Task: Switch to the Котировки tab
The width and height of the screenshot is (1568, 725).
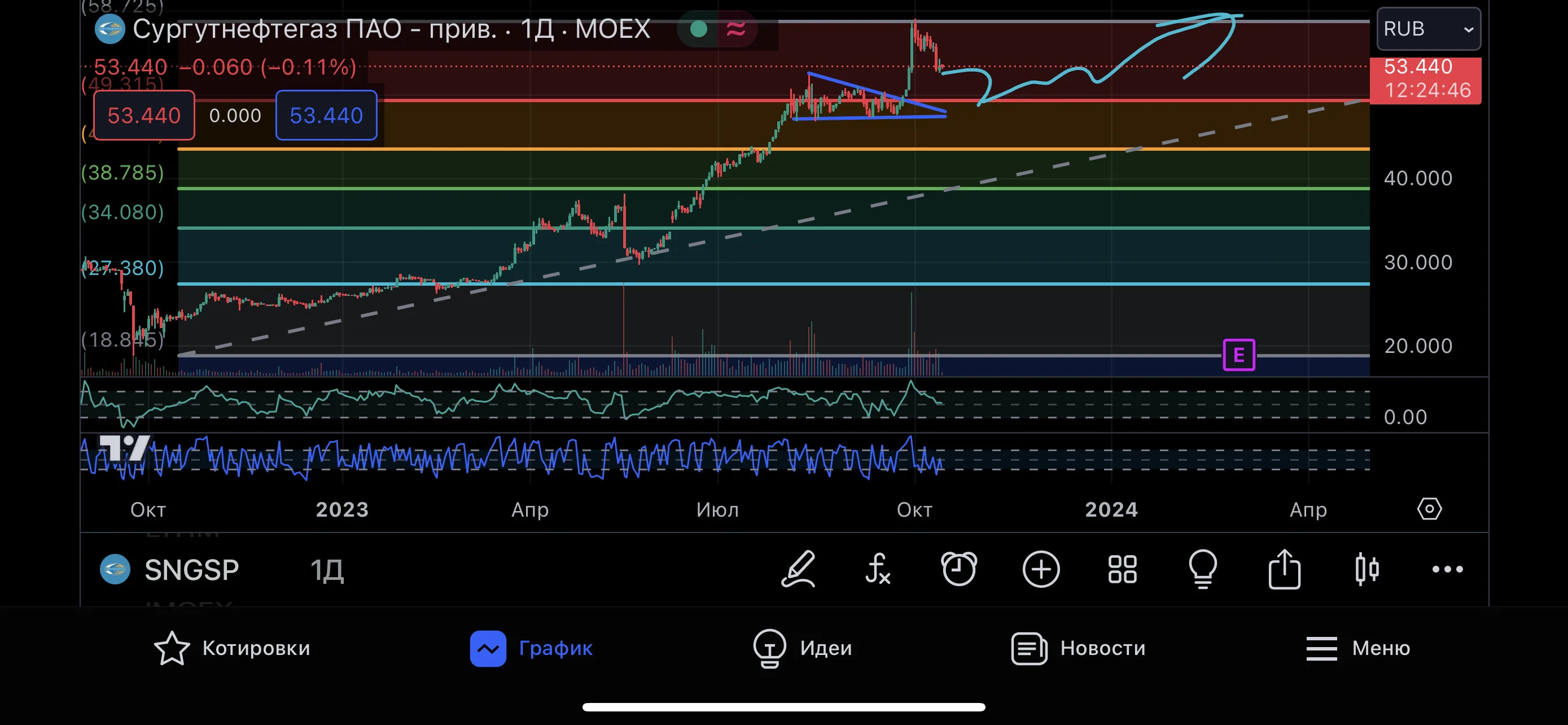Action: (232, 648)
